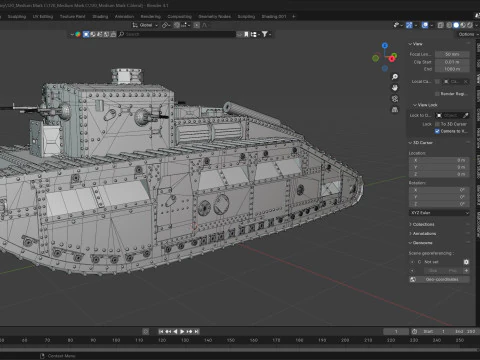Click the Focal Length 50 mm field

pos(452,54)
